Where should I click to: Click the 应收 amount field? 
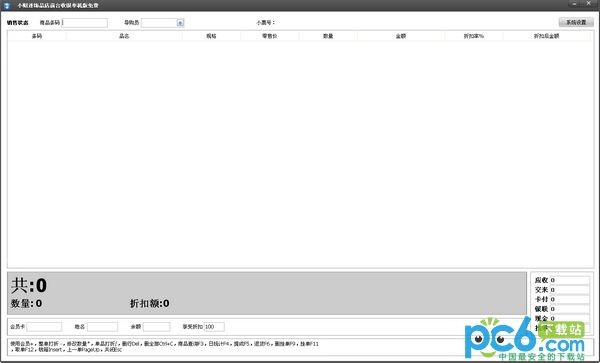point(570,280)
